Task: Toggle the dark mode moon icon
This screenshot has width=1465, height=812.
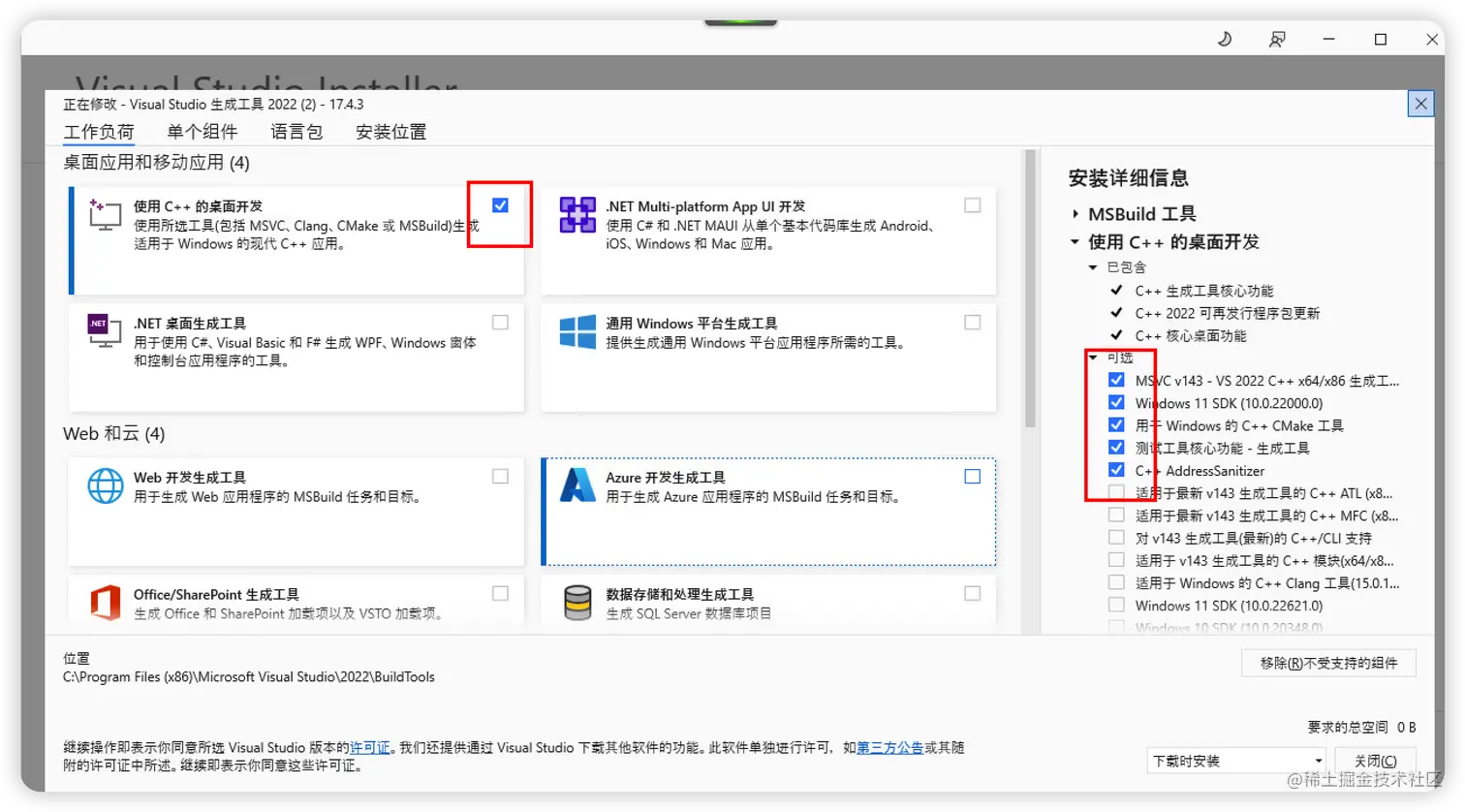Action: (1225, 39)
